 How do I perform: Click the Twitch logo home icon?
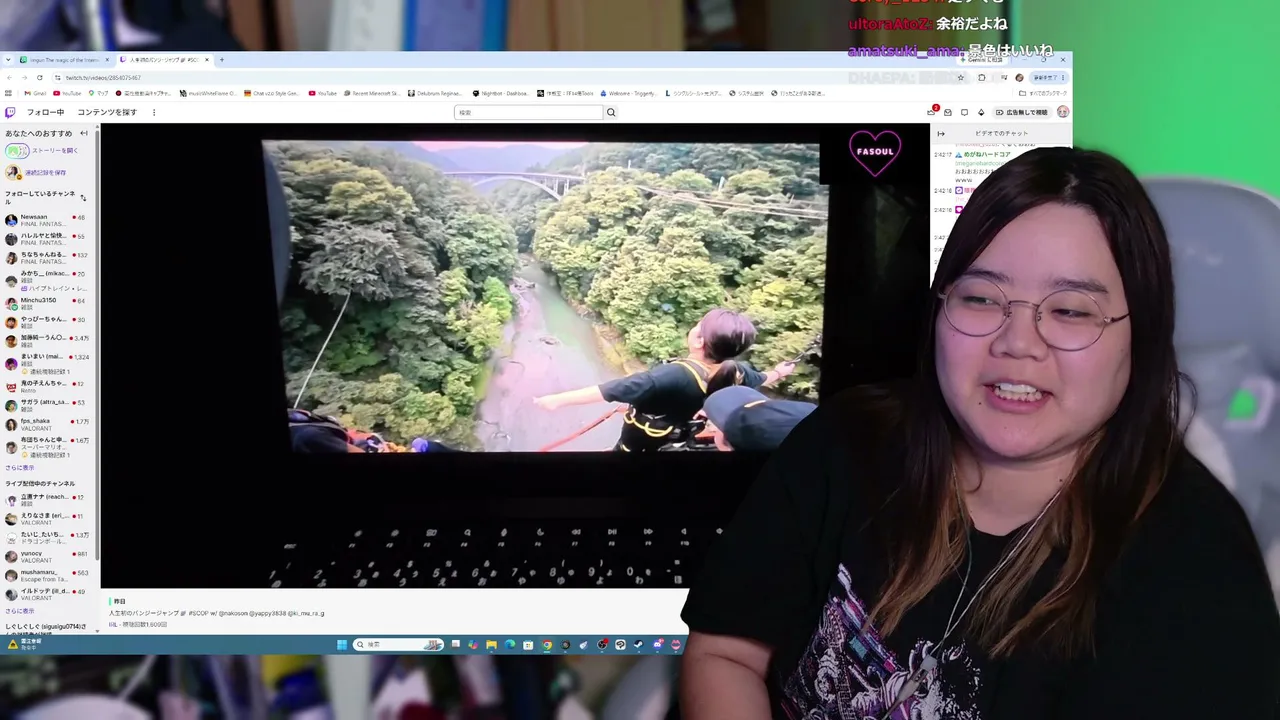10,112
